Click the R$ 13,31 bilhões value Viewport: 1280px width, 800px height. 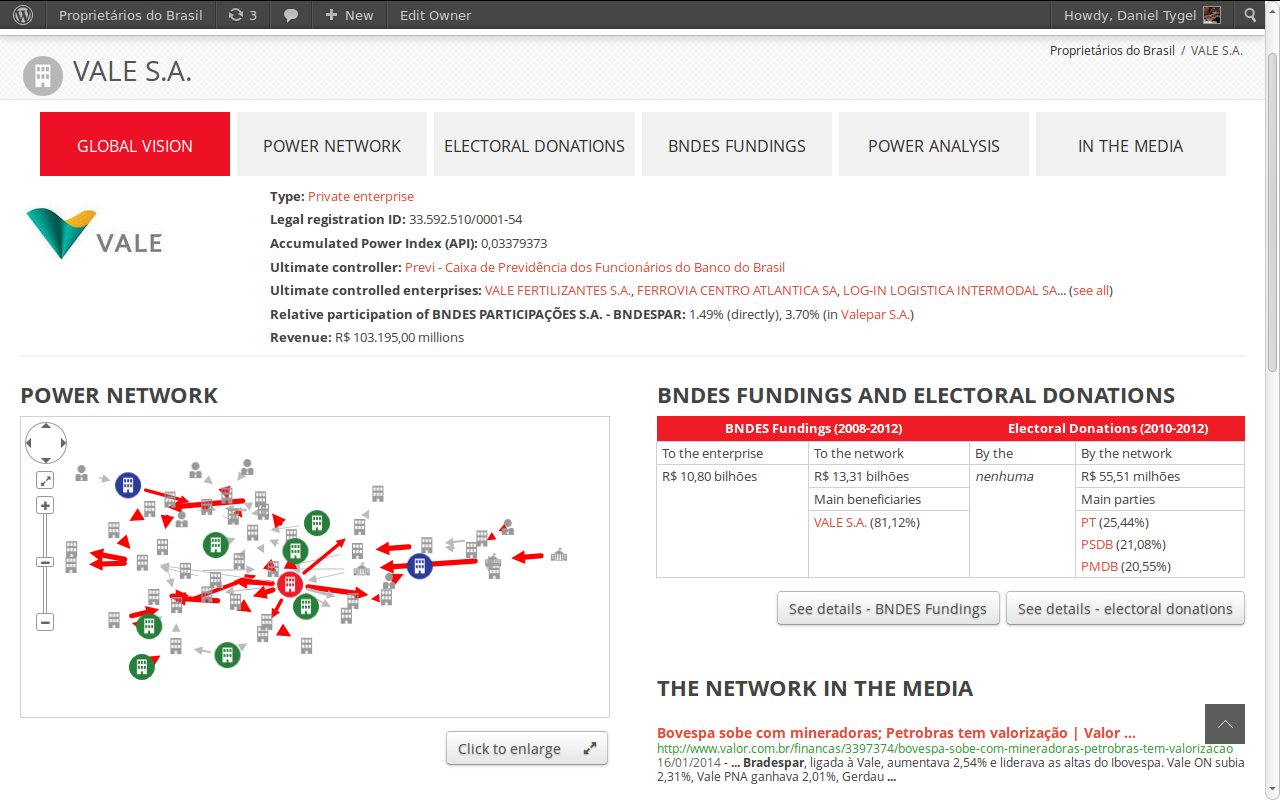pyautogui.click(x=862, y=477)
